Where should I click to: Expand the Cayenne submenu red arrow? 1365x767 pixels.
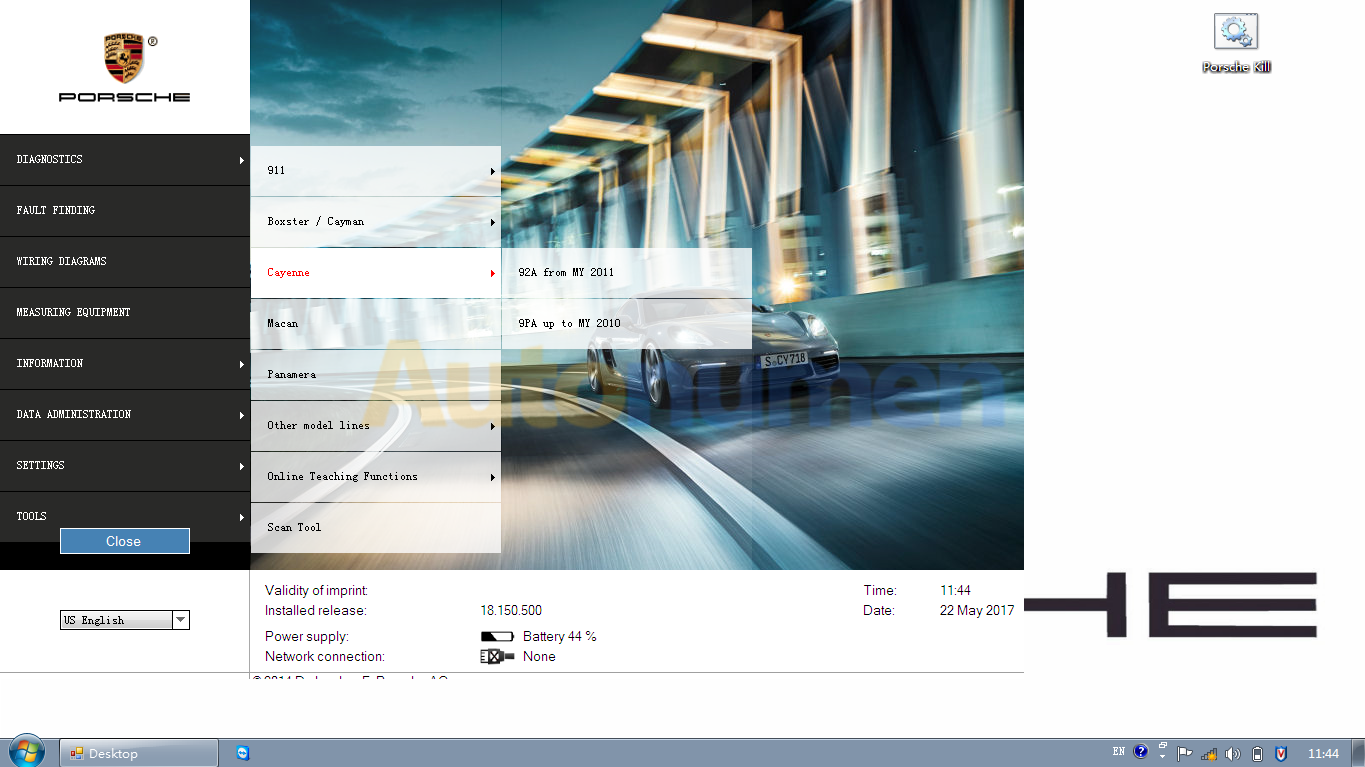(492, 274)
